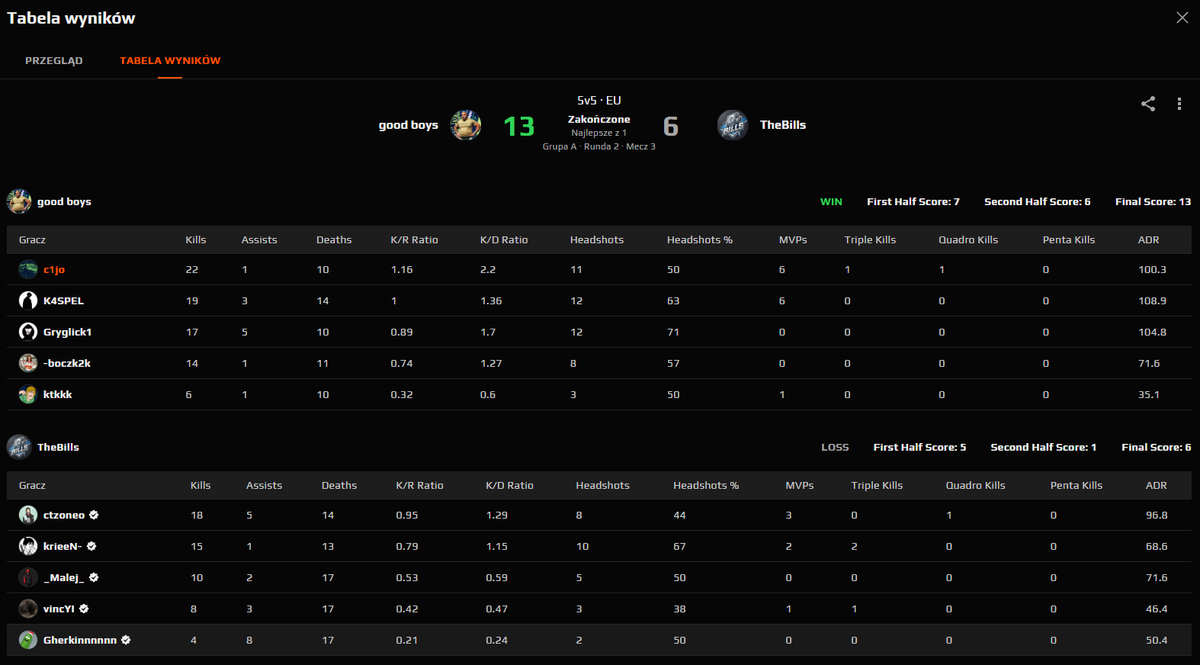The image size is (1200, 665).
Task: Open TheBills team name in score header
Action: tap(783, 125)
